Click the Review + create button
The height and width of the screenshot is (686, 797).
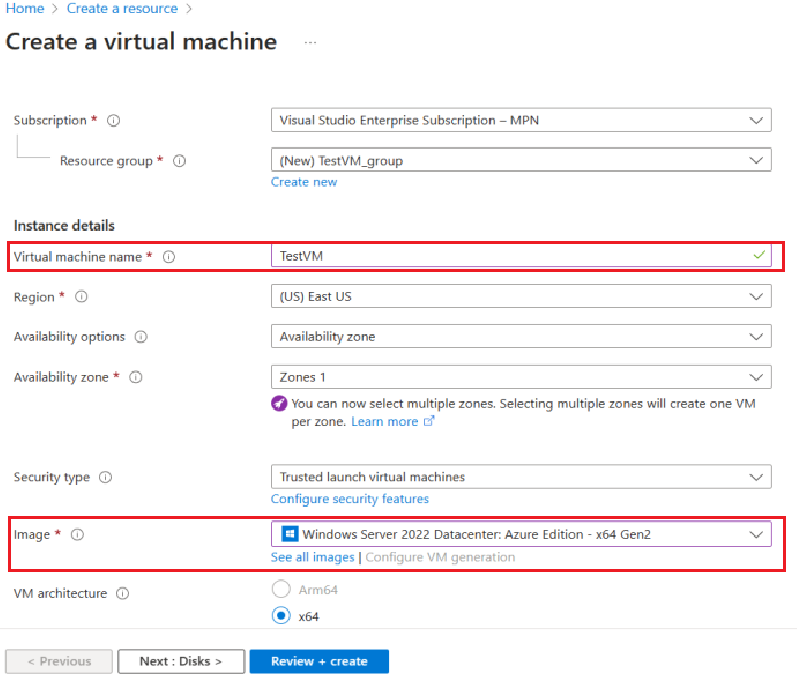(x=319, y=662)
